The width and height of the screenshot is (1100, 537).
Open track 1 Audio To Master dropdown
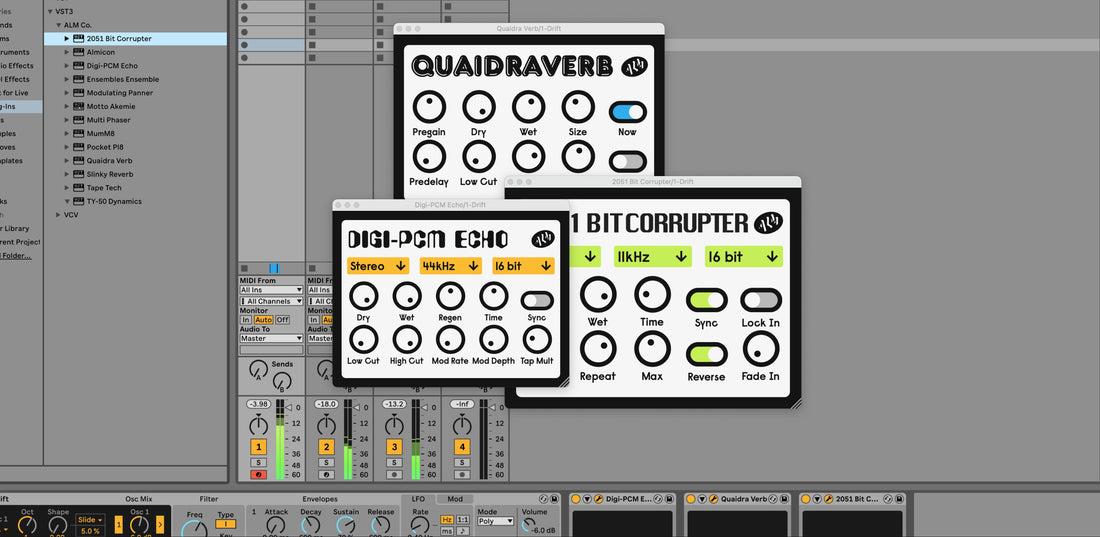(271, 338)
